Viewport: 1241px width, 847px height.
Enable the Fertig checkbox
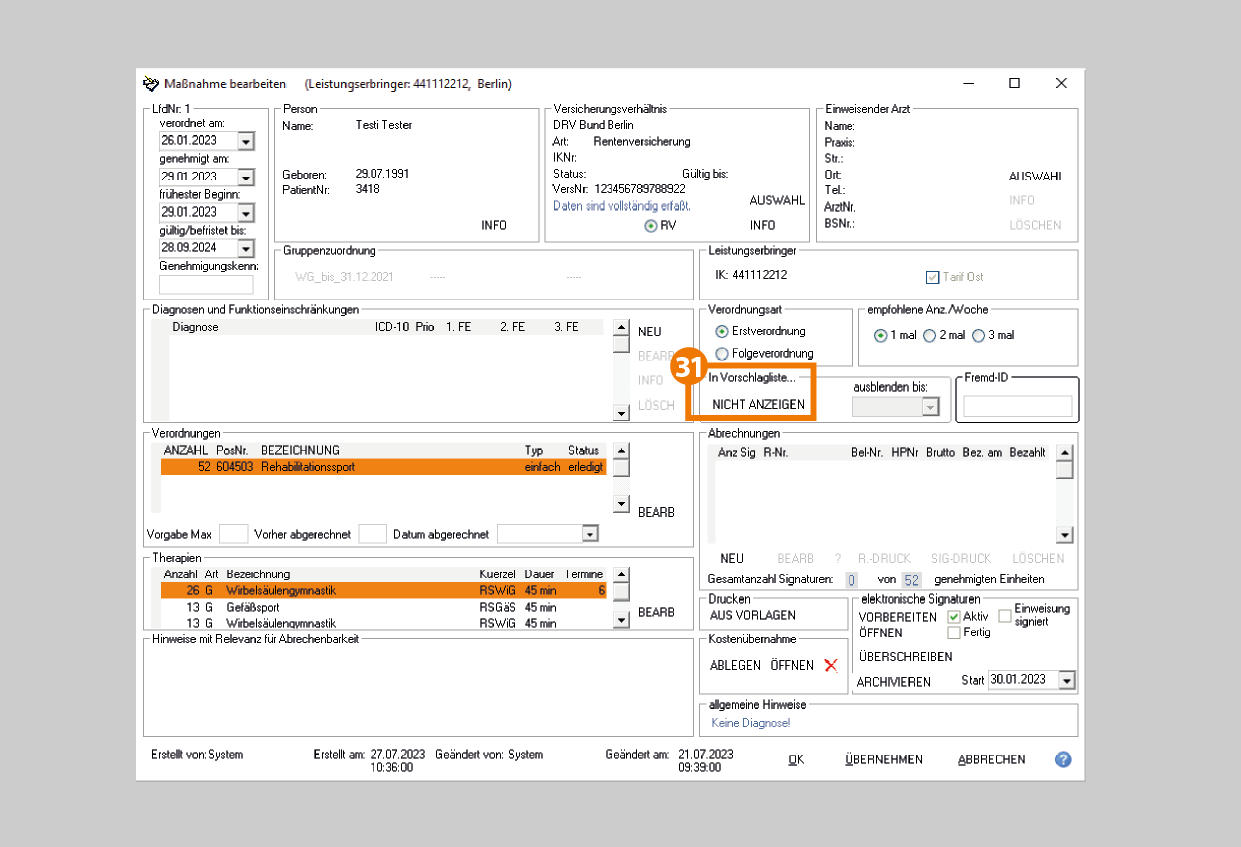coord(953,633)
